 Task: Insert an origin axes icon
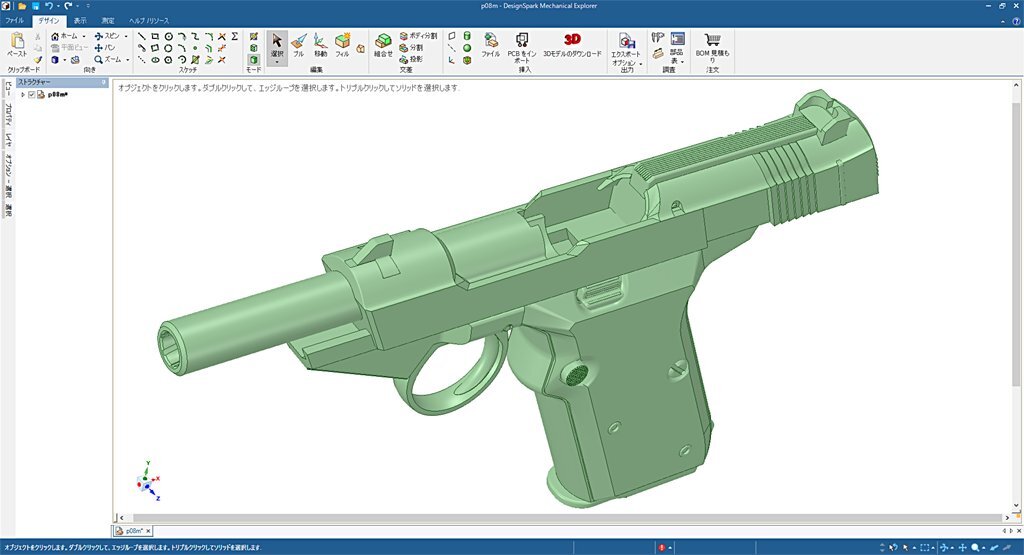(x=452, y=60)
